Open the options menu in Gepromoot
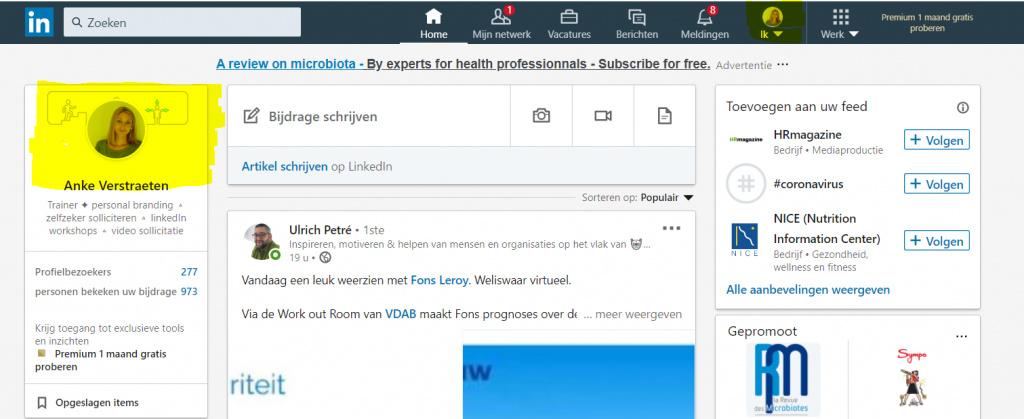1024x419 pixels. pyautogui.click(x=961, y=336)
